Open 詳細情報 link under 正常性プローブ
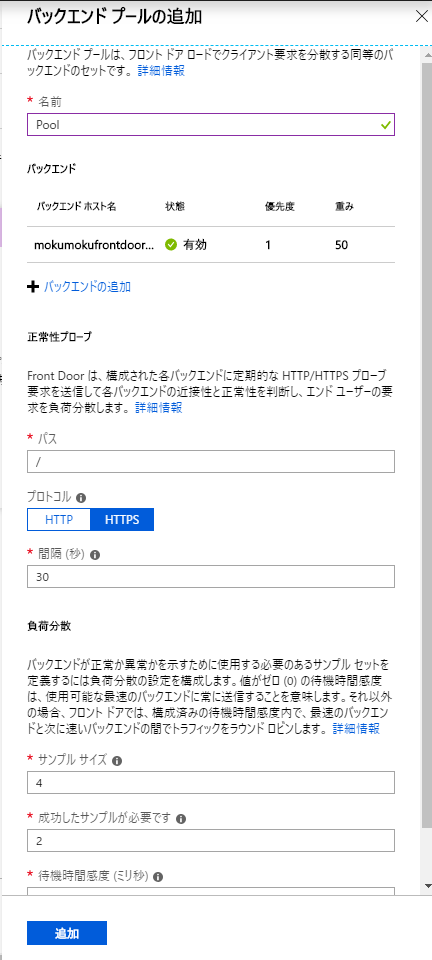The image size is (432, 960). [x=158, y=408]
